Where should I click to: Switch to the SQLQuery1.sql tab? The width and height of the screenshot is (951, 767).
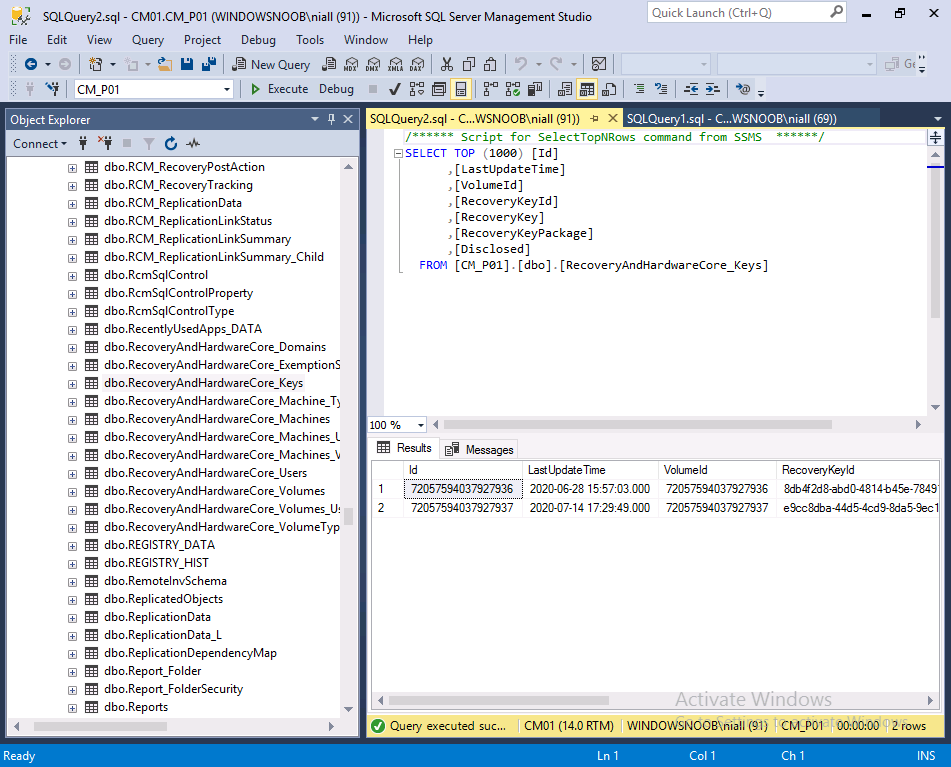point(731,118)
